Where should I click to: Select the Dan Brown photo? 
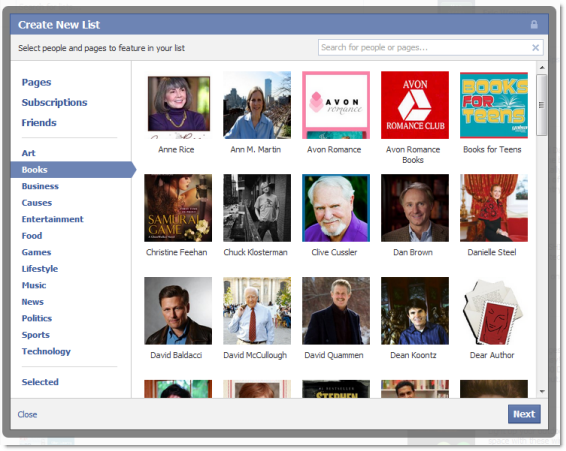coord(415,208)
